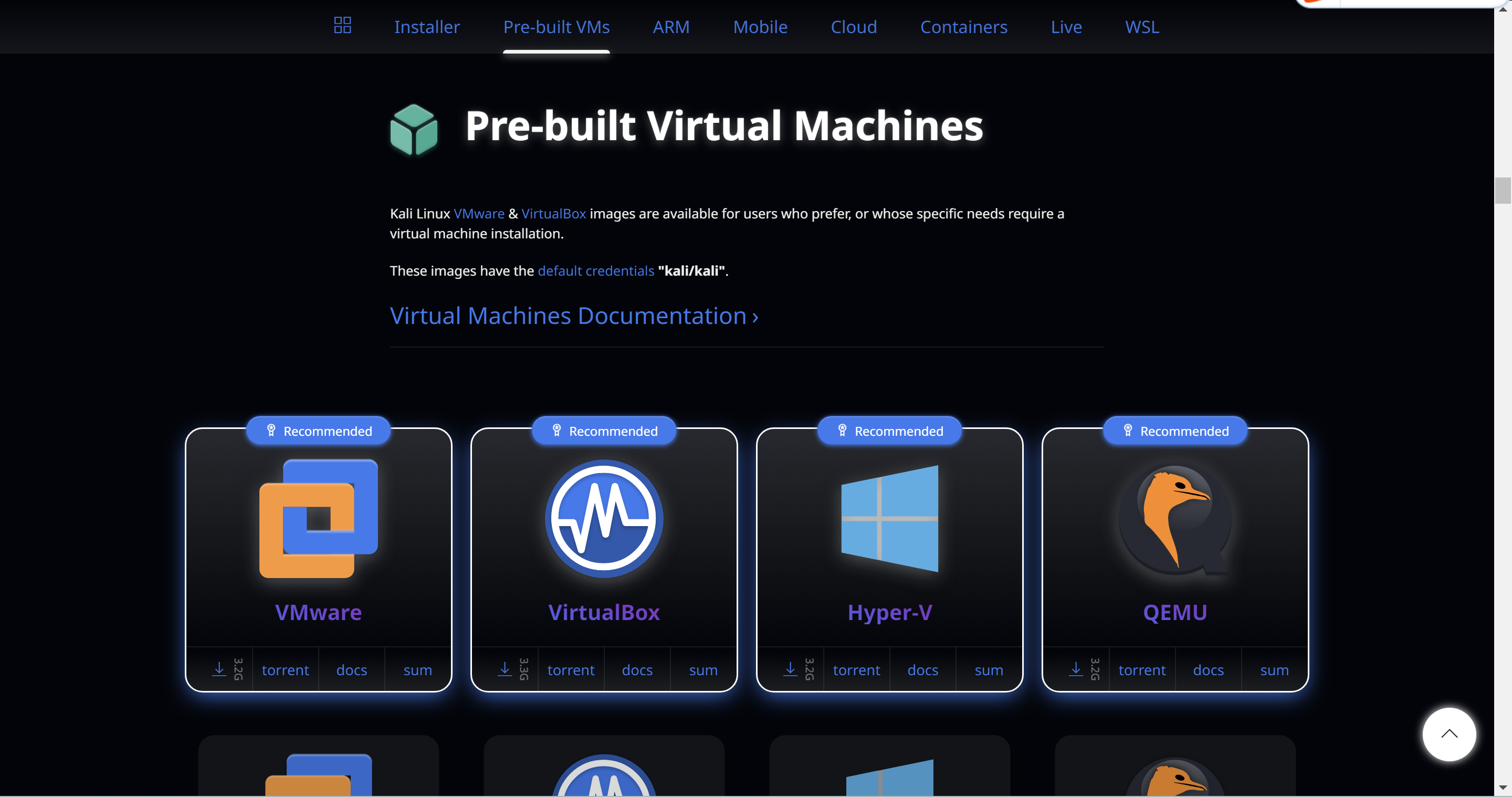The image size is (1512, 797).
Task: Download the VirtualBox 3.3G image icon
Action: [505, 669]
